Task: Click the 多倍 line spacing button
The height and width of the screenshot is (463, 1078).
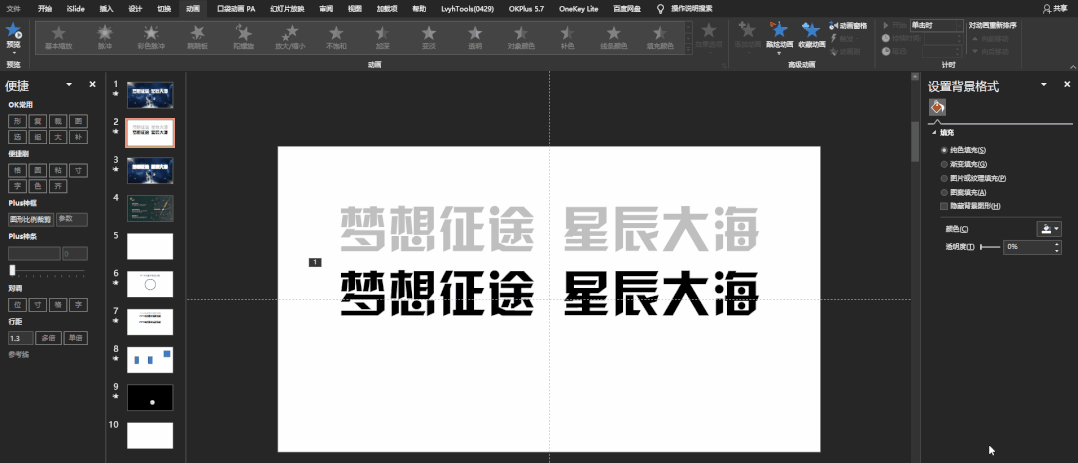Action: click(x=47, y=338)
